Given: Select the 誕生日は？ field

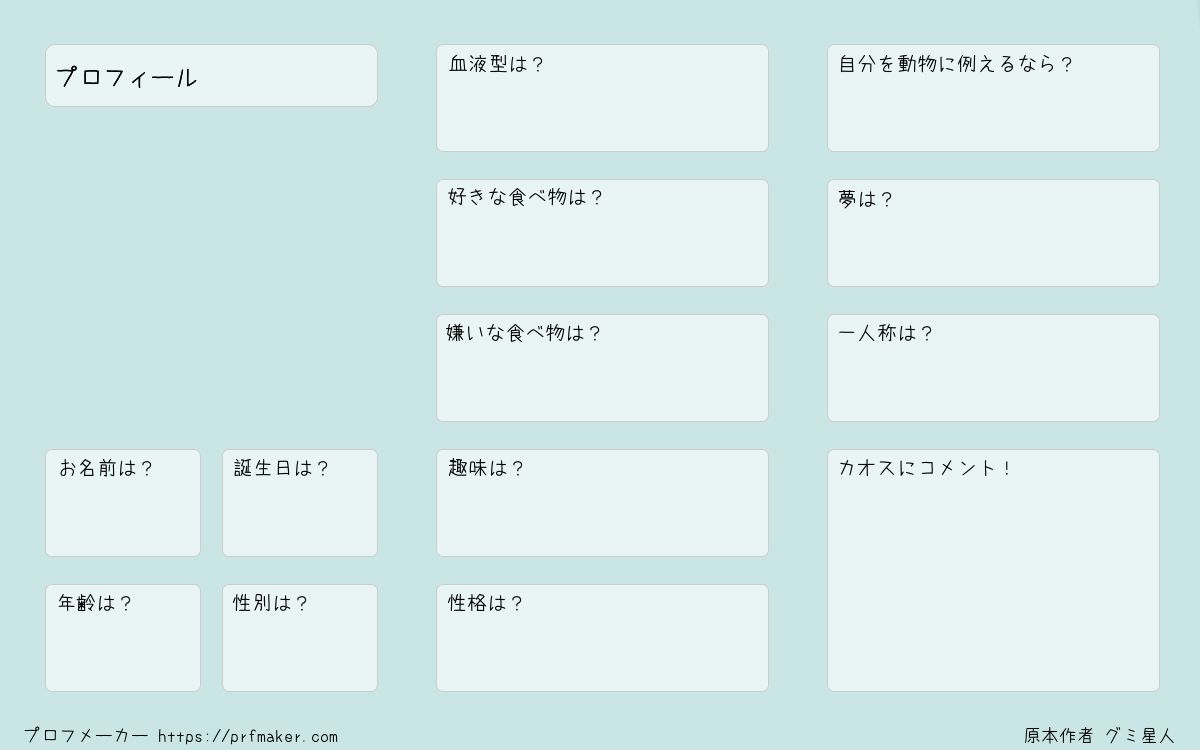Looking at the screenshot, I should tap(300, 503).
